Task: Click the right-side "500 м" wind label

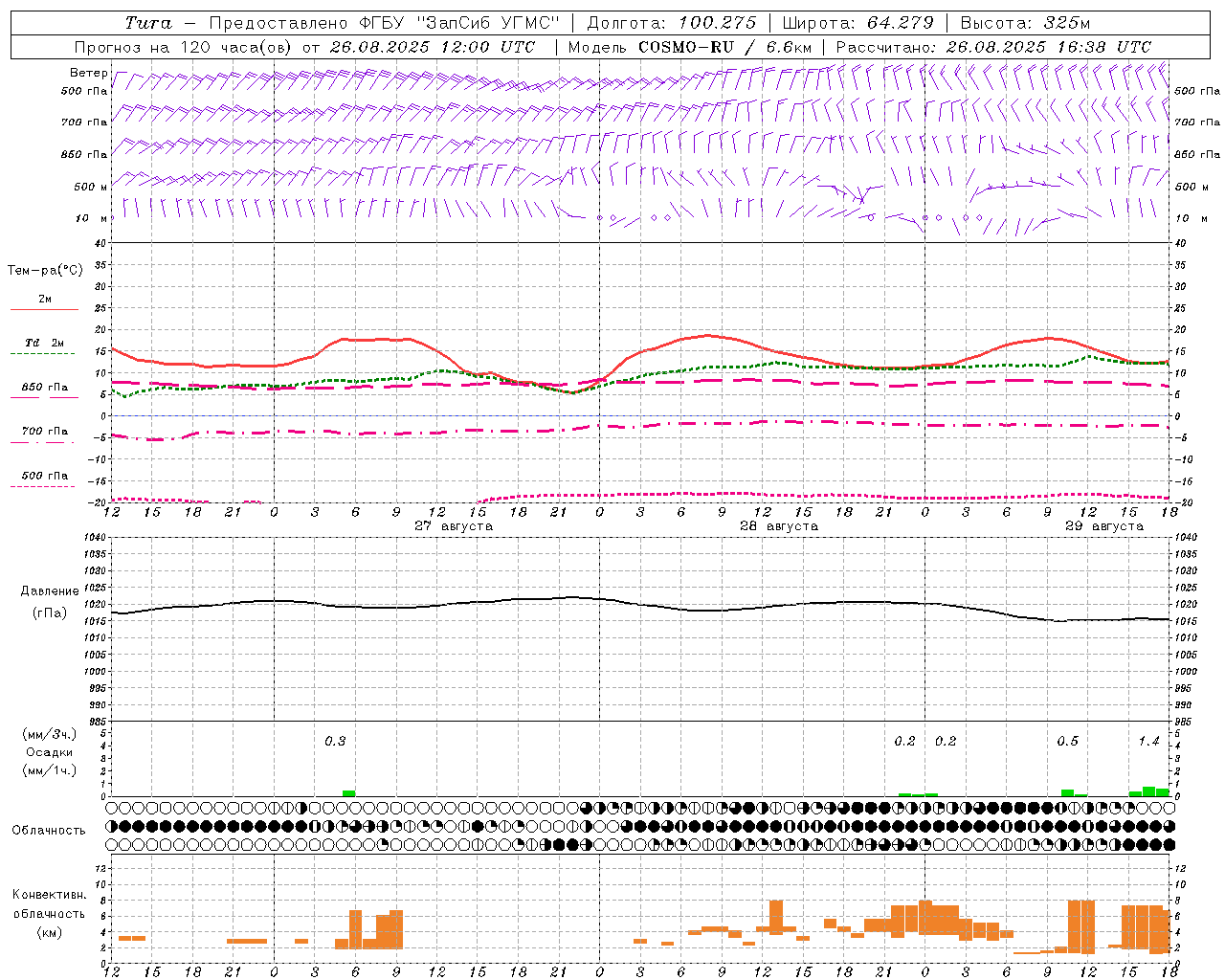Action: (1192, 187)
